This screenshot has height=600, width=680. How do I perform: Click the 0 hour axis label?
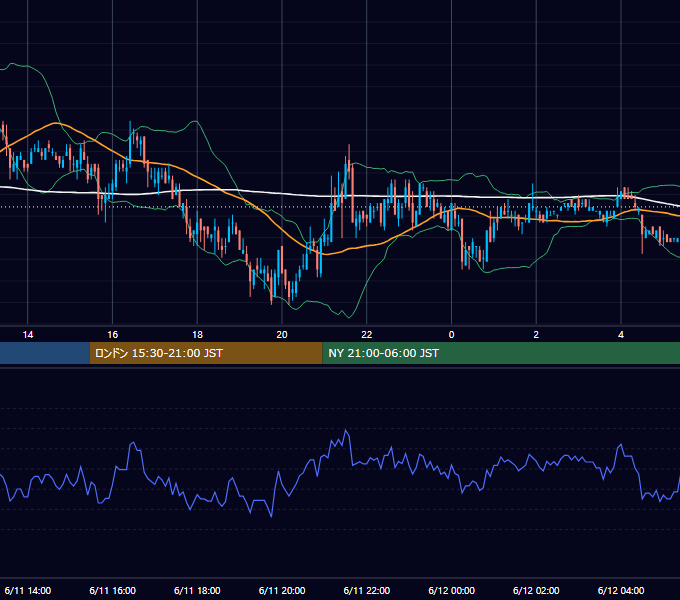click(x=451, y=335)
